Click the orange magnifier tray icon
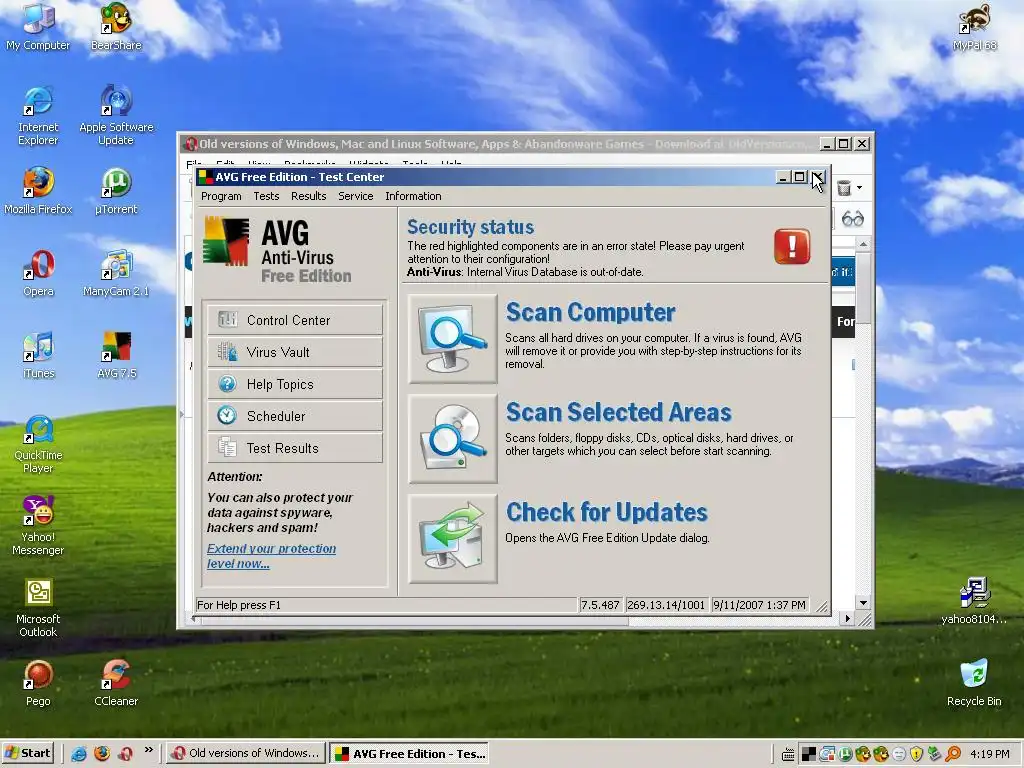 click(x=953, y=754)
